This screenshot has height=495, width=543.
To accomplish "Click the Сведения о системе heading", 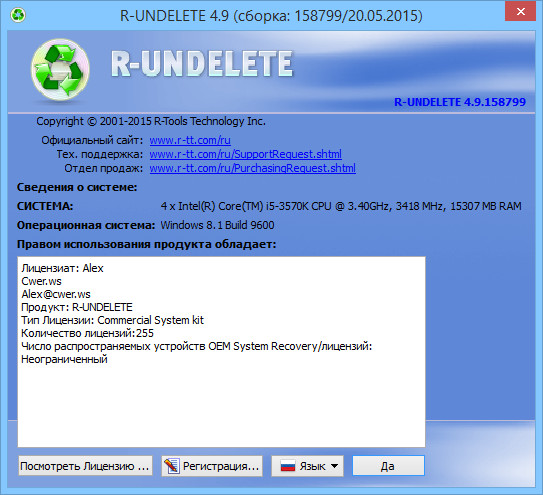I will (77, 187).
